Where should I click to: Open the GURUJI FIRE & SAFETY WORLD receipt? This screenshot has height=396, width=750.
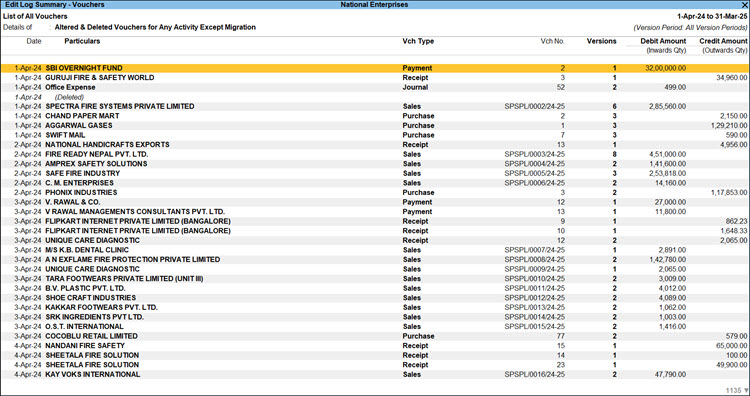coord(375,78)
